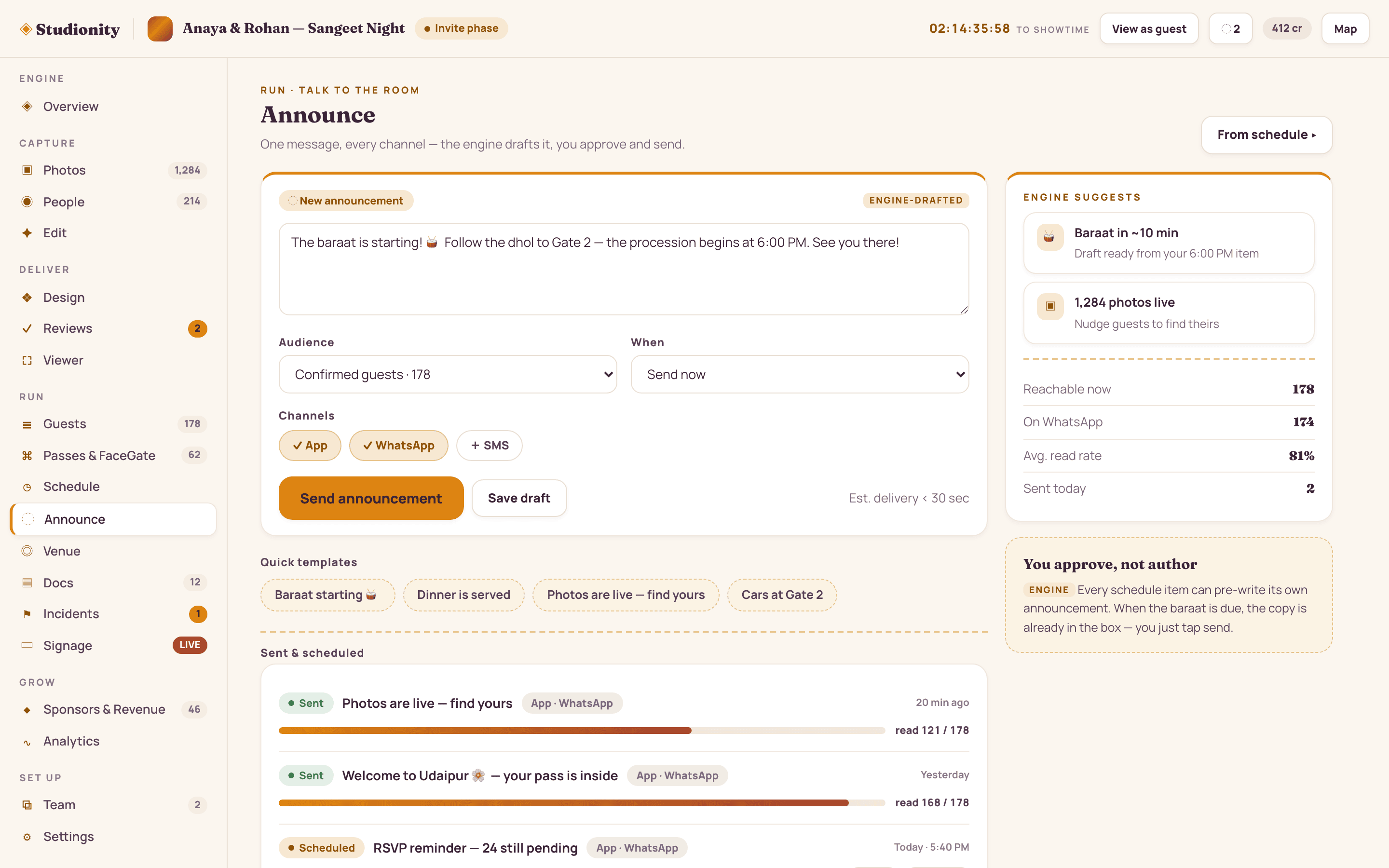Use the Photos are live quick template
This screenshot has width=1389, height=868.
(x=626, y=595)
